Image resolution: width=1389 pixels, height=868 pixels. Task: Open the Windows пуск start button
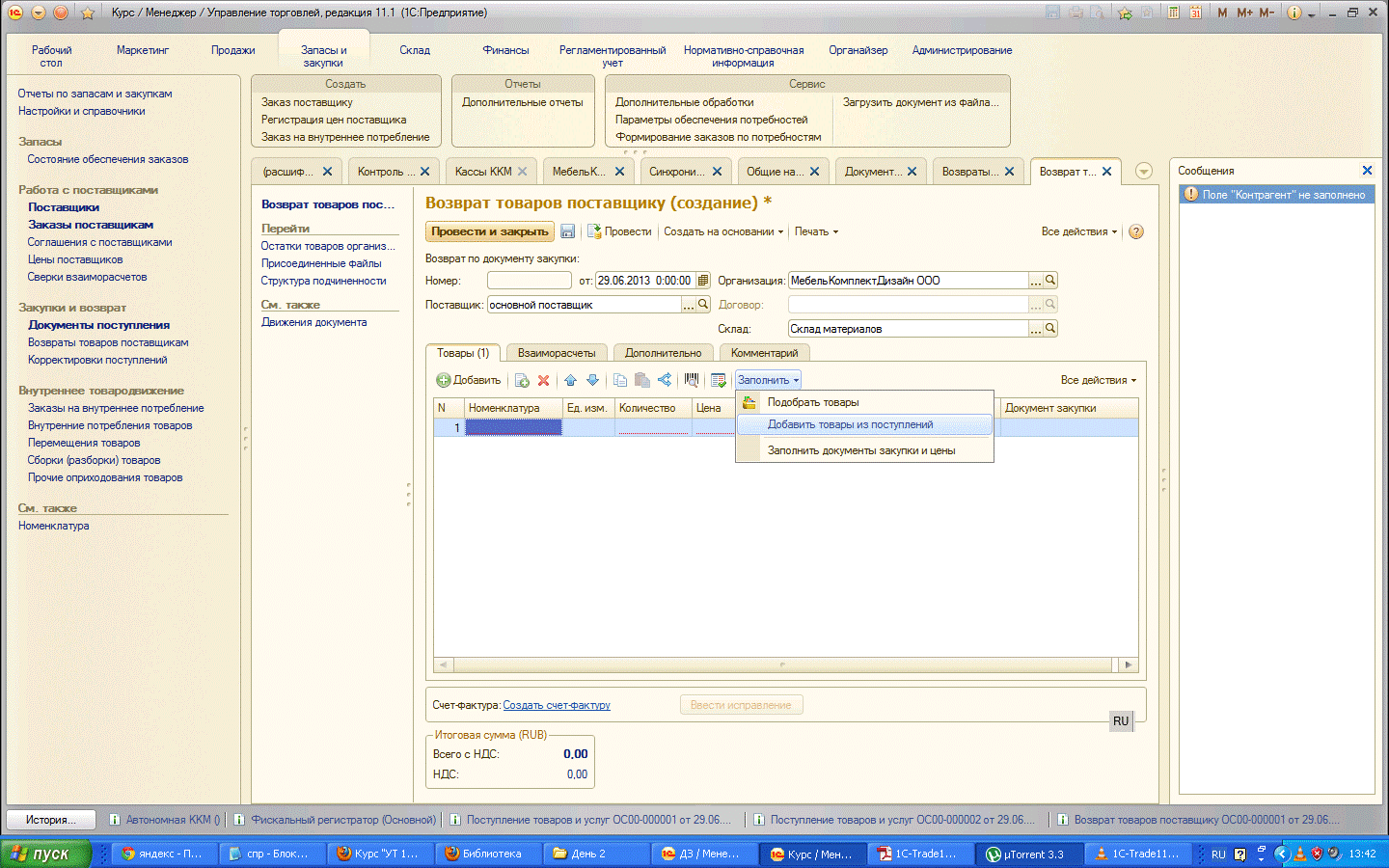point(45,854)
